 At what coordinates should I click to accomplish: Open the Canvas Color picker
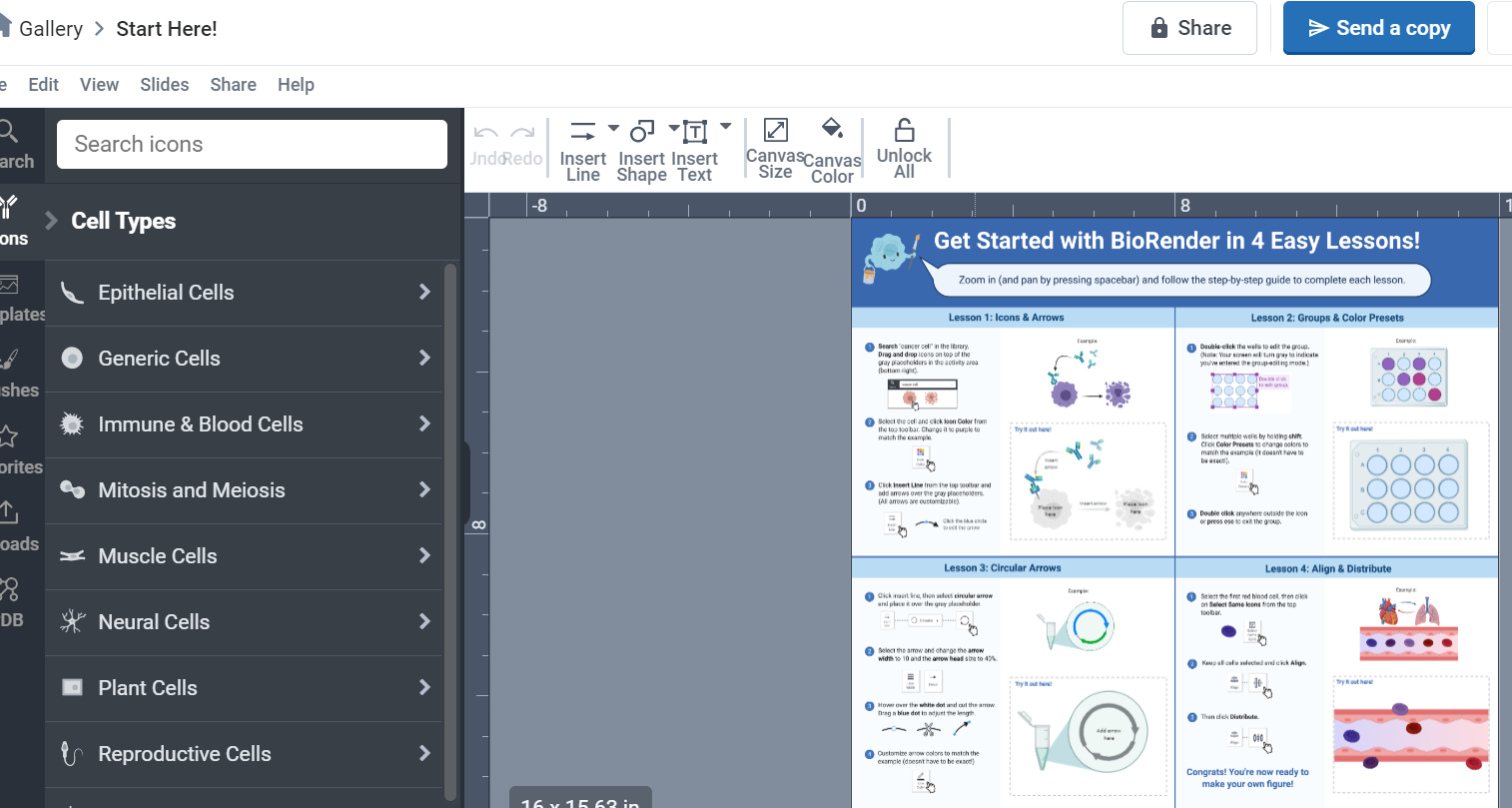(832, 151)
